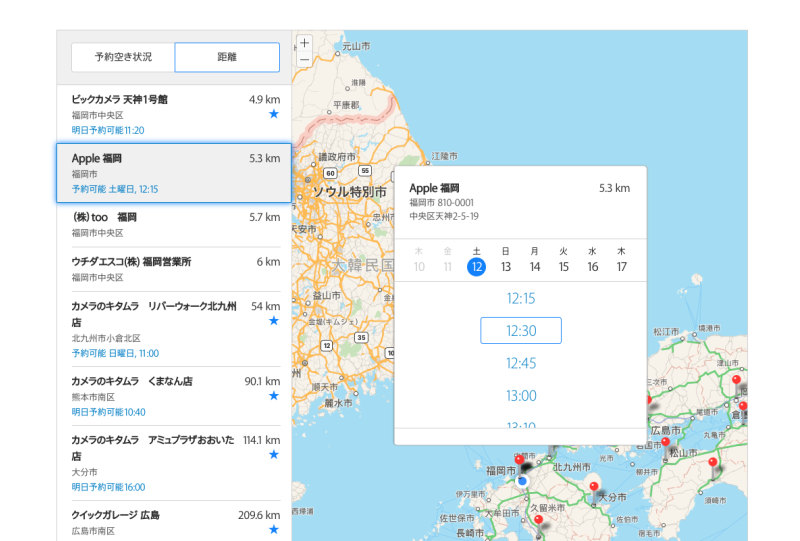Switch to the 予約空き状況 tab
The width and height of the screenshot is (800, 541).
[x=123, y=57]
